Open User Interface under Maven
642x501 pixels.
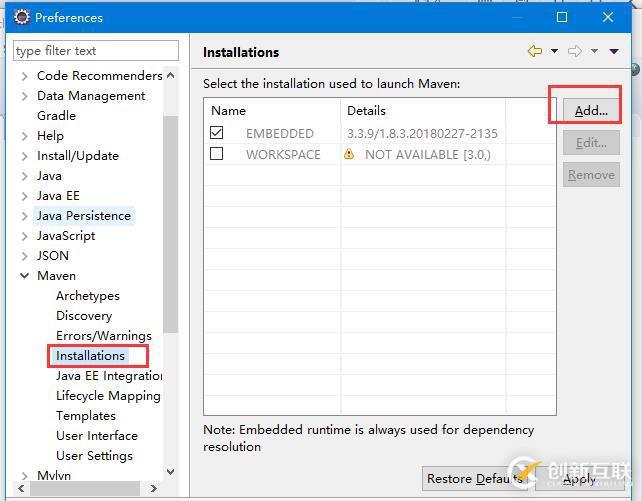click(x=97, y=436)
